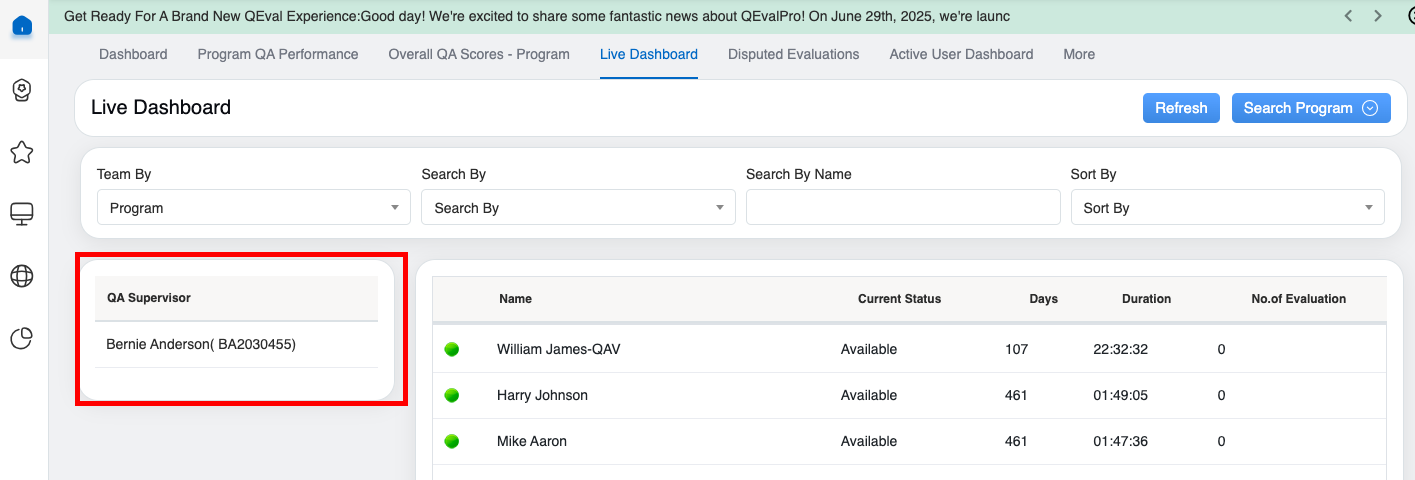Click the Harry Johnson row name
This screenshot has height=480, width=1415.
[542, 395]
